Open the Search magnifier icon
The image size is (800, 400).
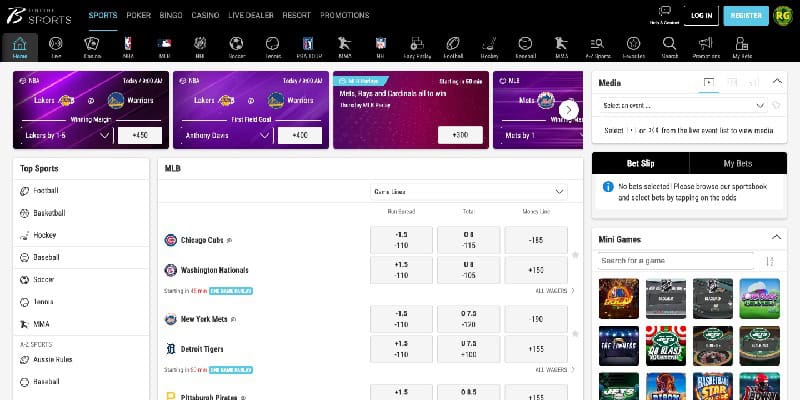click(x=669, y=47)
